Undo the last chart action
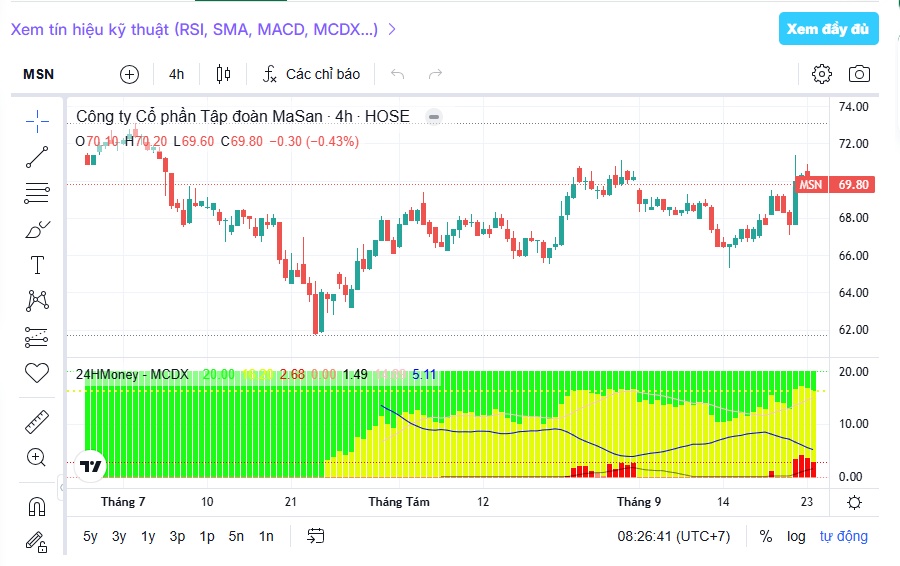 (397, 74)
